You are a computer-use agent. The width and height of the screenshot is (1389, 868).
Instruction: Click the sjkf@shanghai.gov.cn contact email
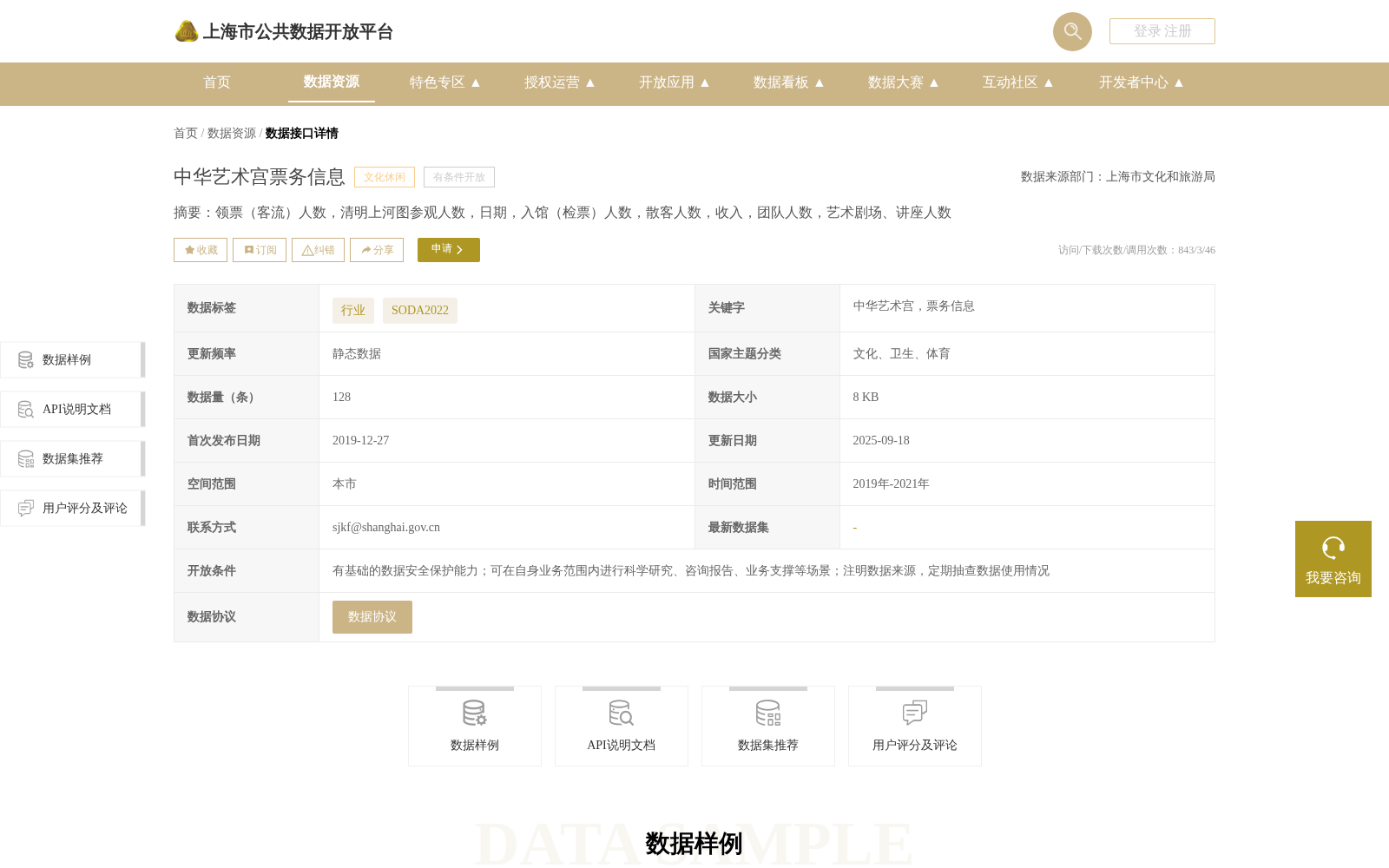386,528
